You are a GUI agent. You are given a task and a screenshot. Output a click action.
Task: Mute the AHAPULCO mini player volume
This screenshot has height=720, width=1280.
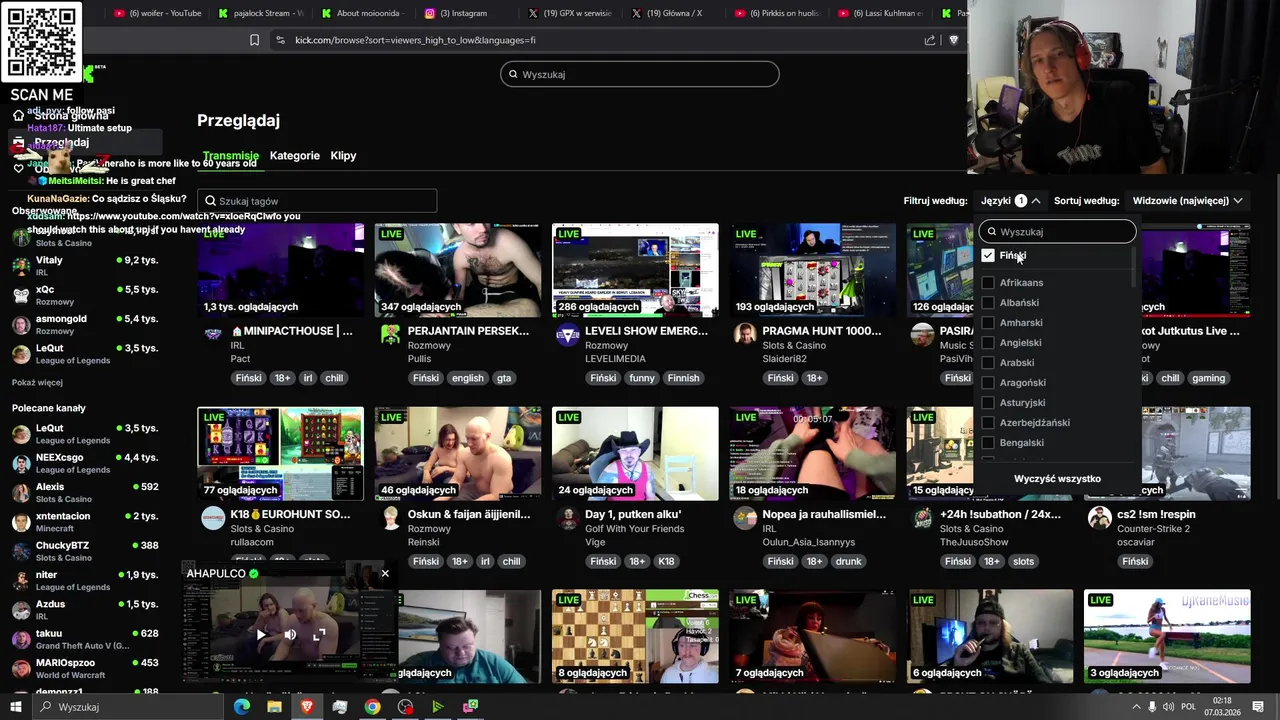290,634
